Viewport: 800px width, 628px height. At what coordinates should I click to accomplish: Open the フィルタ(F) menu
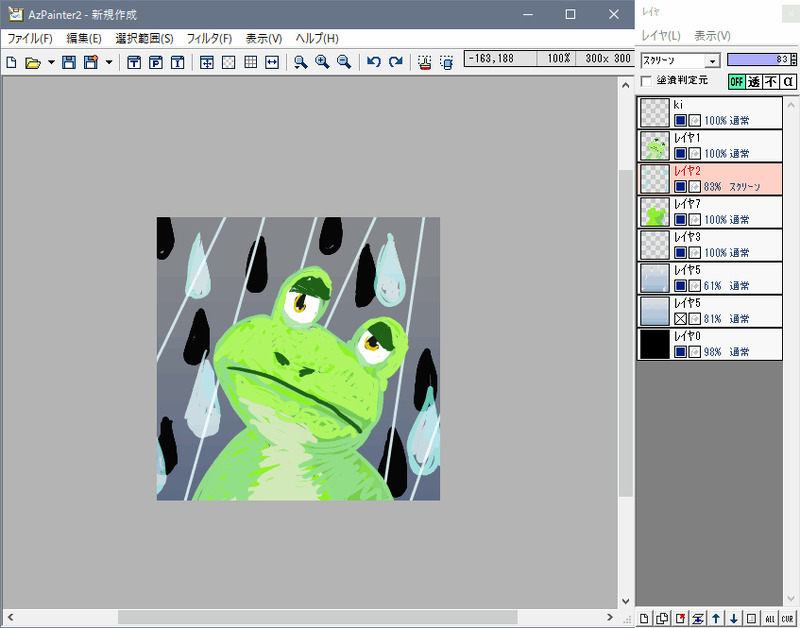(x=209, y=39)
